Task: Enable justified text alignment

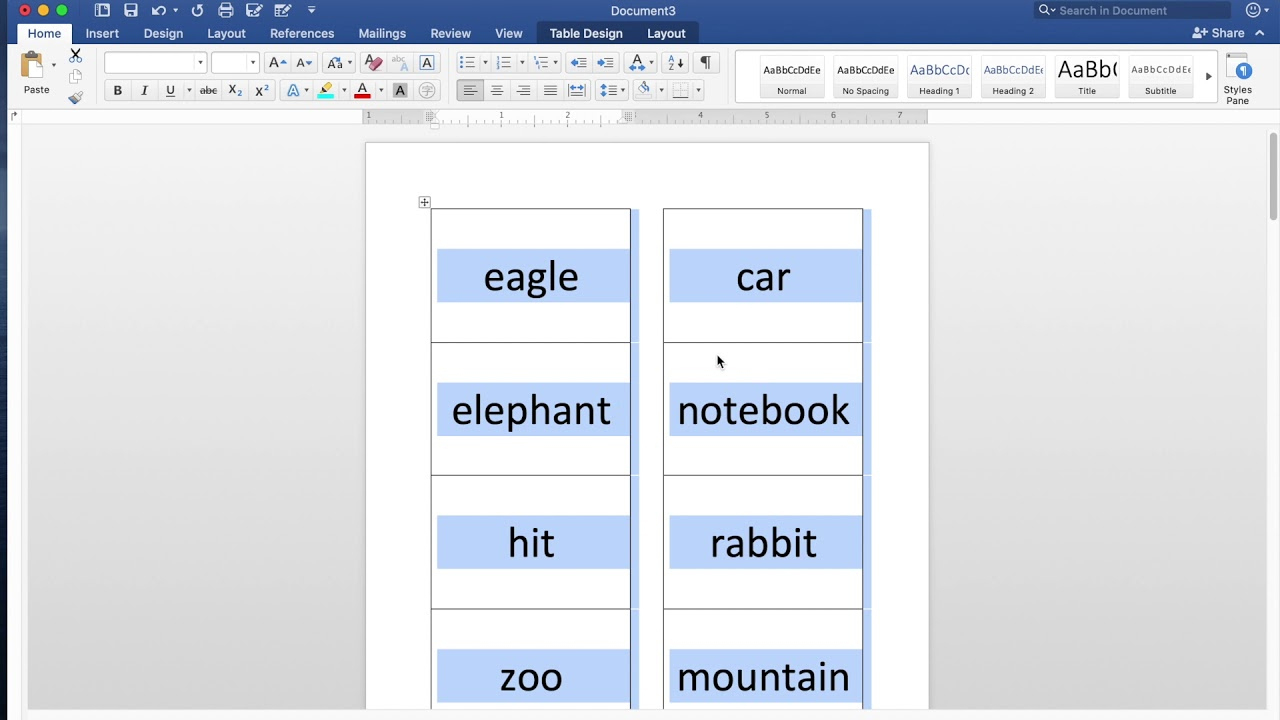Action: [550, 90]
